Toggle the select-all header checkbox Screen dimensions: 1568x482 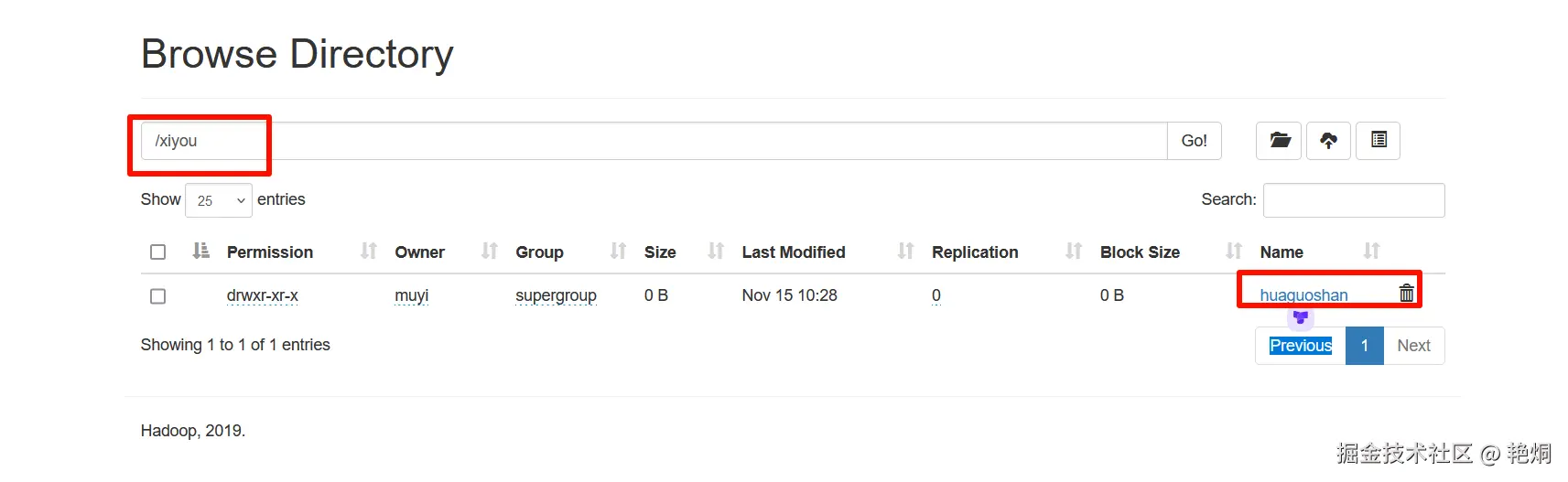158,252
